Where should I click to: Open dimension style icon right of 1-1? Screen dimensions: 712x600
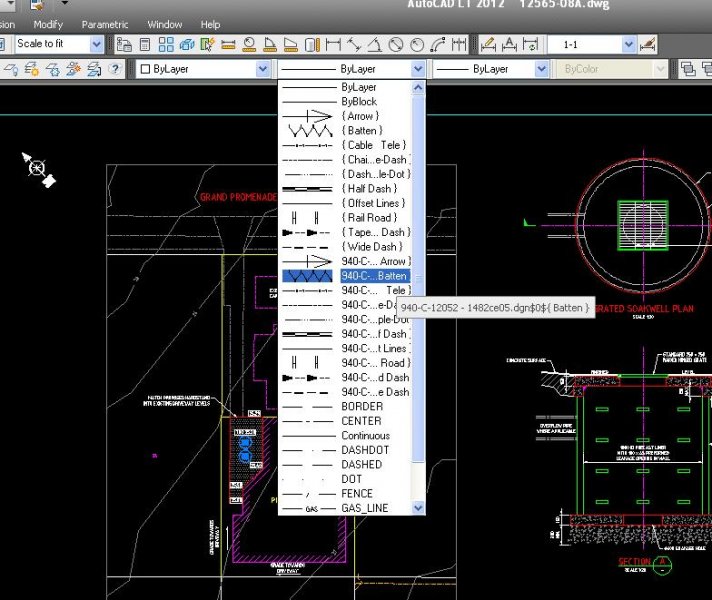point(649,44)
